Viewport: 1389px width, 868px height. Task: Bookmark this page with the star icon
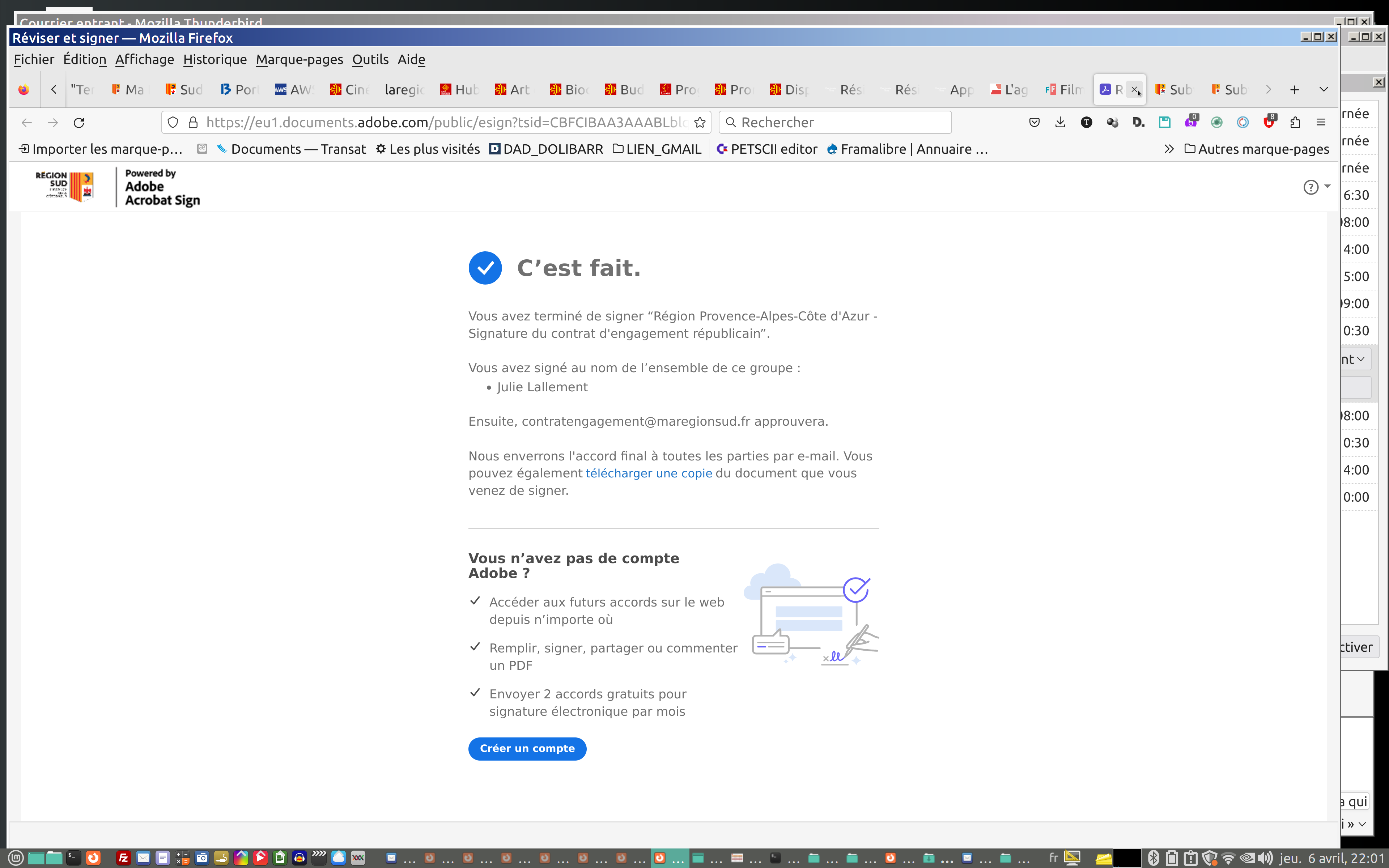tap(700, 122)
